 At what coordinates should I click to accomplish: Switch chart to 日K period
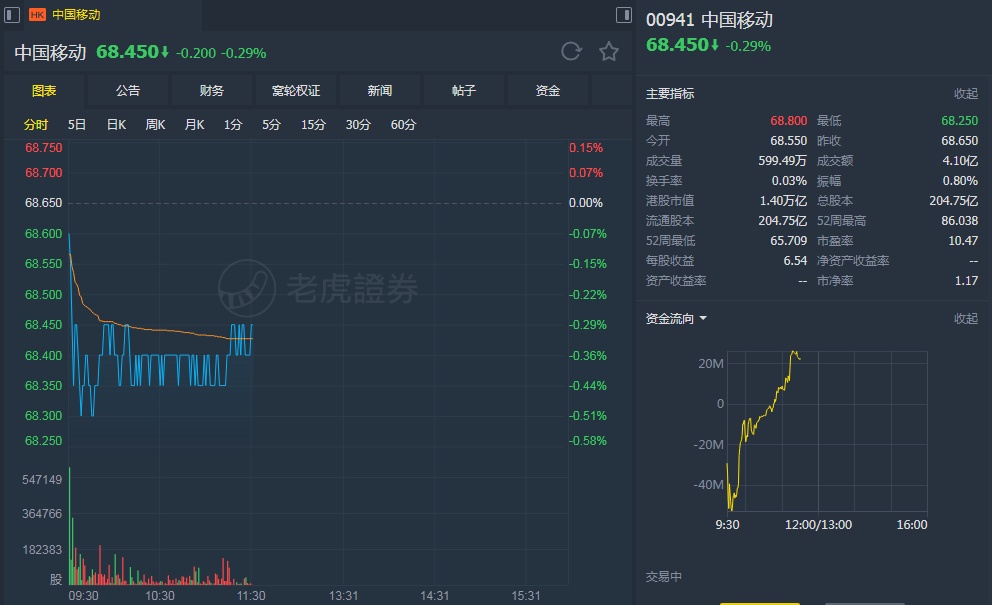[116, 125]
